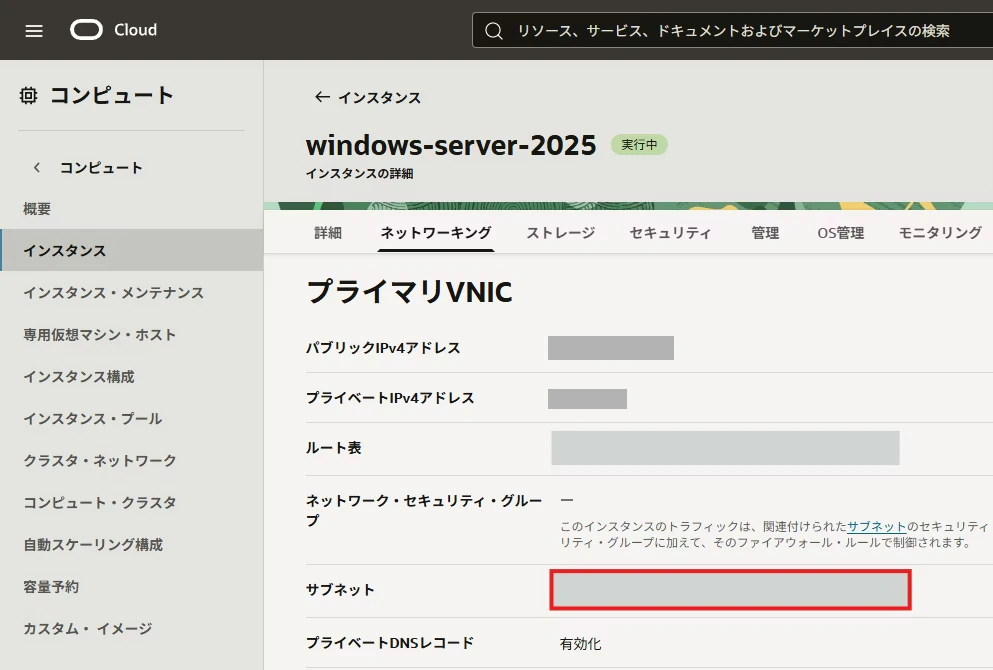
Task: Open コンピュート・クラスタ in sidebar
Action: [99, 503]
